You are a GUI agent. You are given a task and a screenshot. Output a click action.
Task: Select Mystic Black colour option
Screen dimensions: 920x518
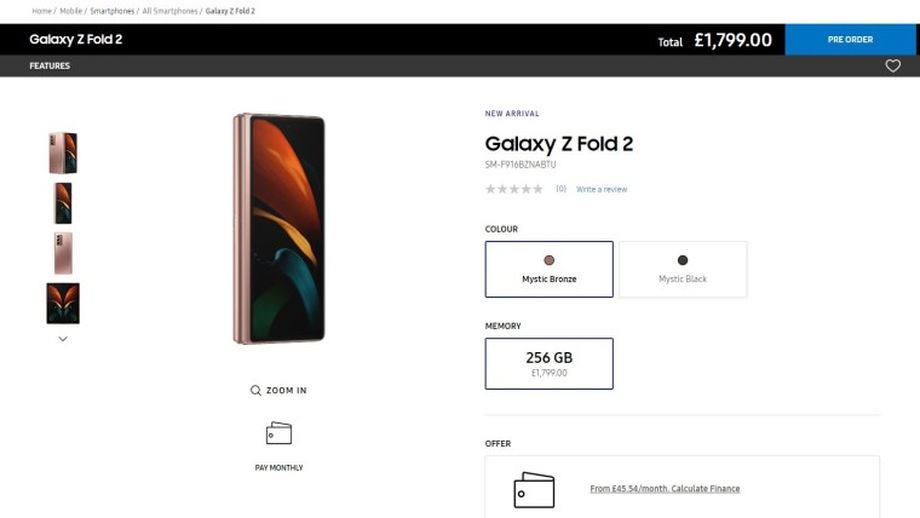[683, 269]
